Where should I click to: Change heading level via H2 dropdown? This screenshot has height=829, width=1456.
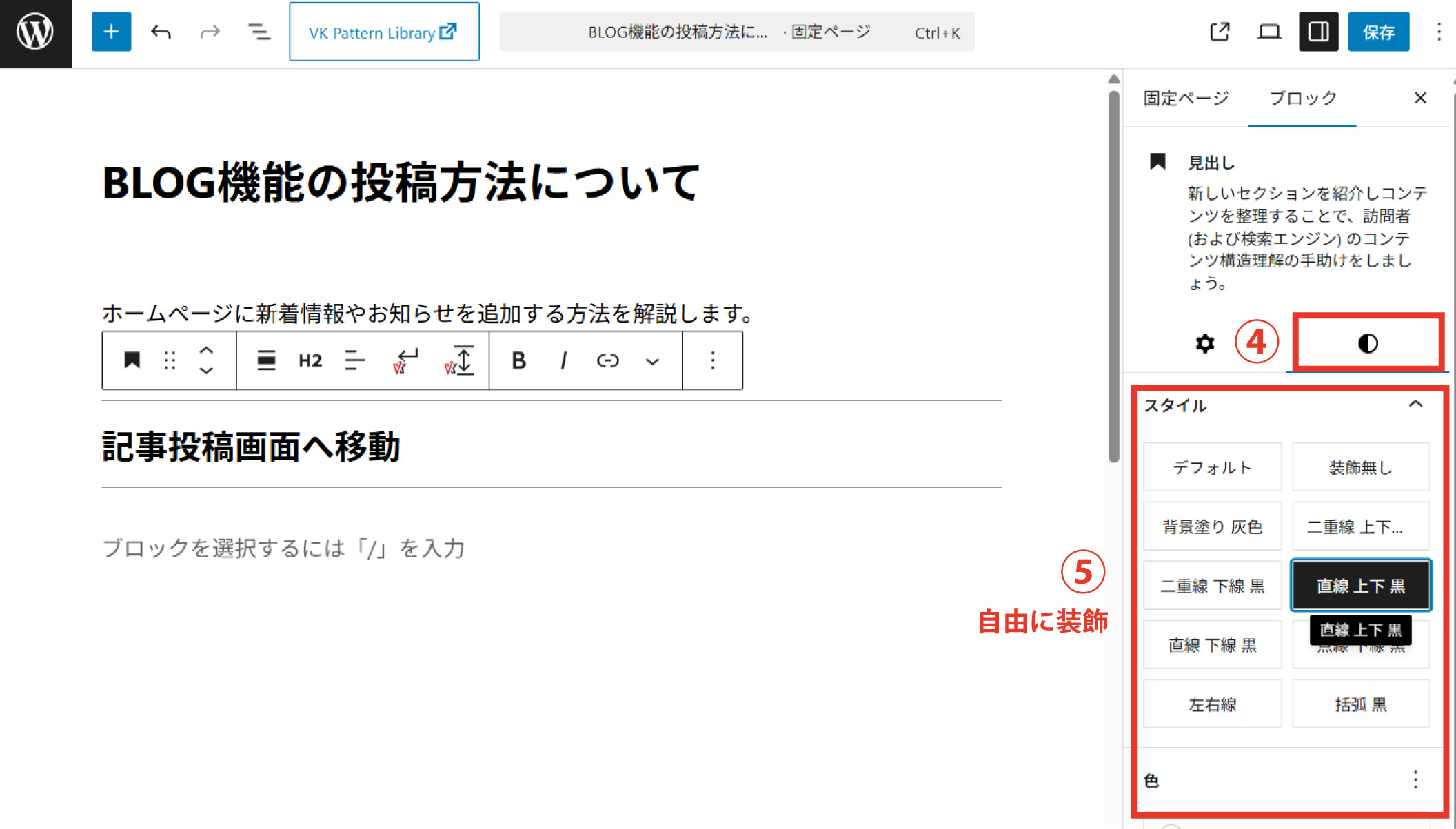point(310,360)
